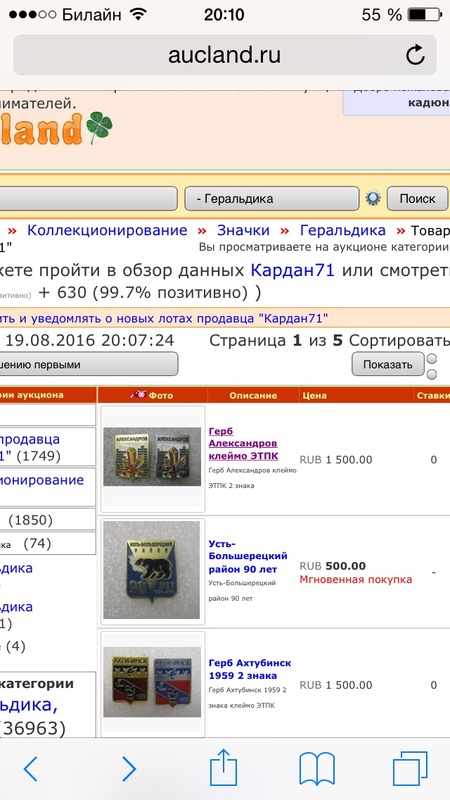Viewport: 450px width, 800px height.
Task: Click the Поиск search button
Action: (417, 198)
